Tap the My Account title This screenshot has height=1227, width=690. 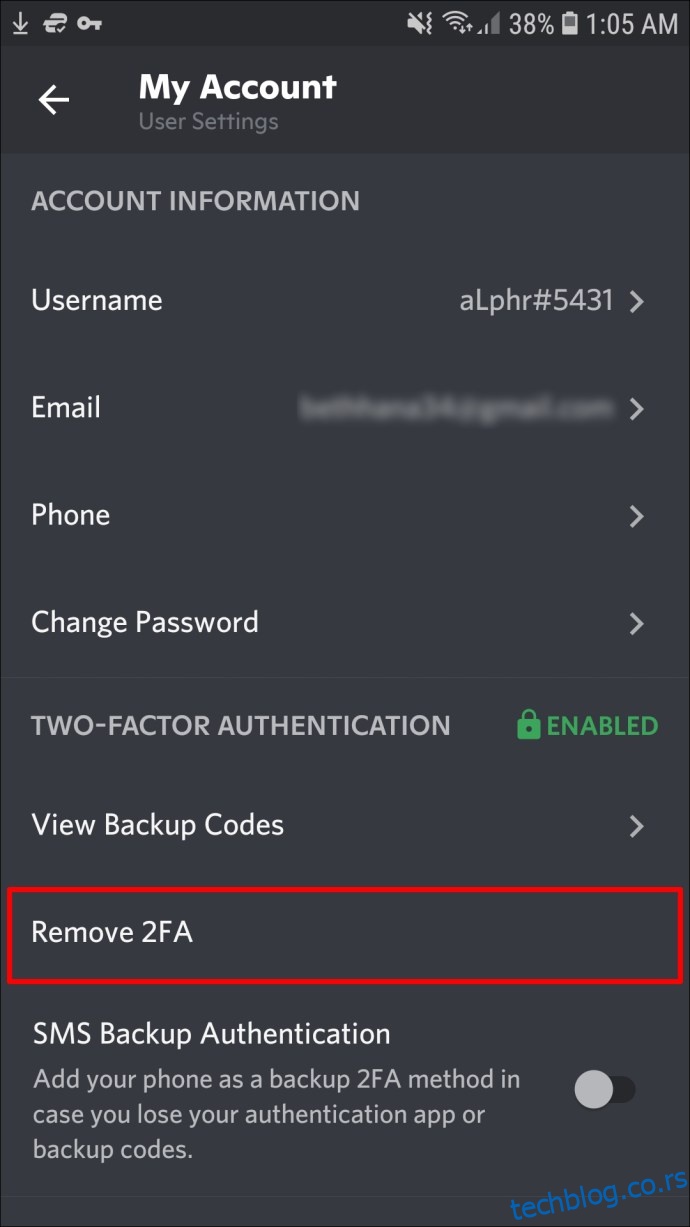pyautogui.click(x=238, y=87)
